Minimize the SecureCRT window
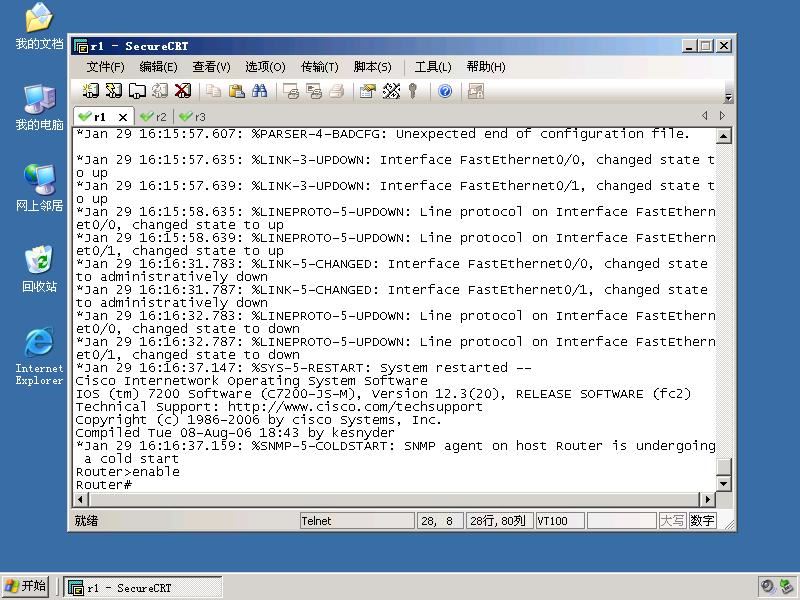The height and width of the screenshot is (600, 800). [x=689, y=46]
